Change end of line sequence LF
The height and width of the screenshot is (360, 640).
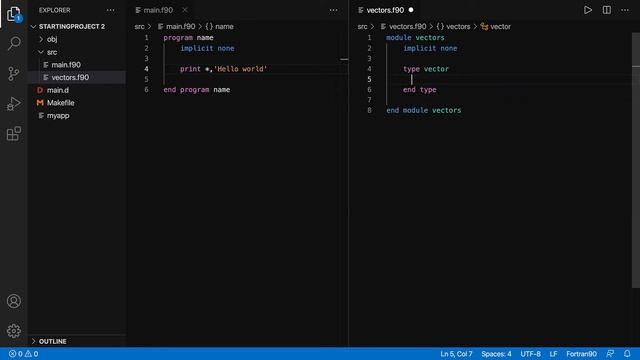(x=553, y=353)
